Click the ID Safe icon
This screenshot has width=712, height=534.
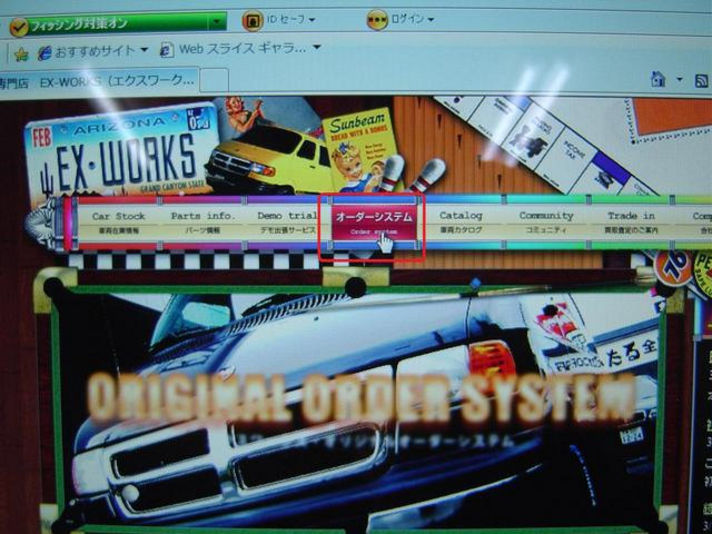pos(252,20)
